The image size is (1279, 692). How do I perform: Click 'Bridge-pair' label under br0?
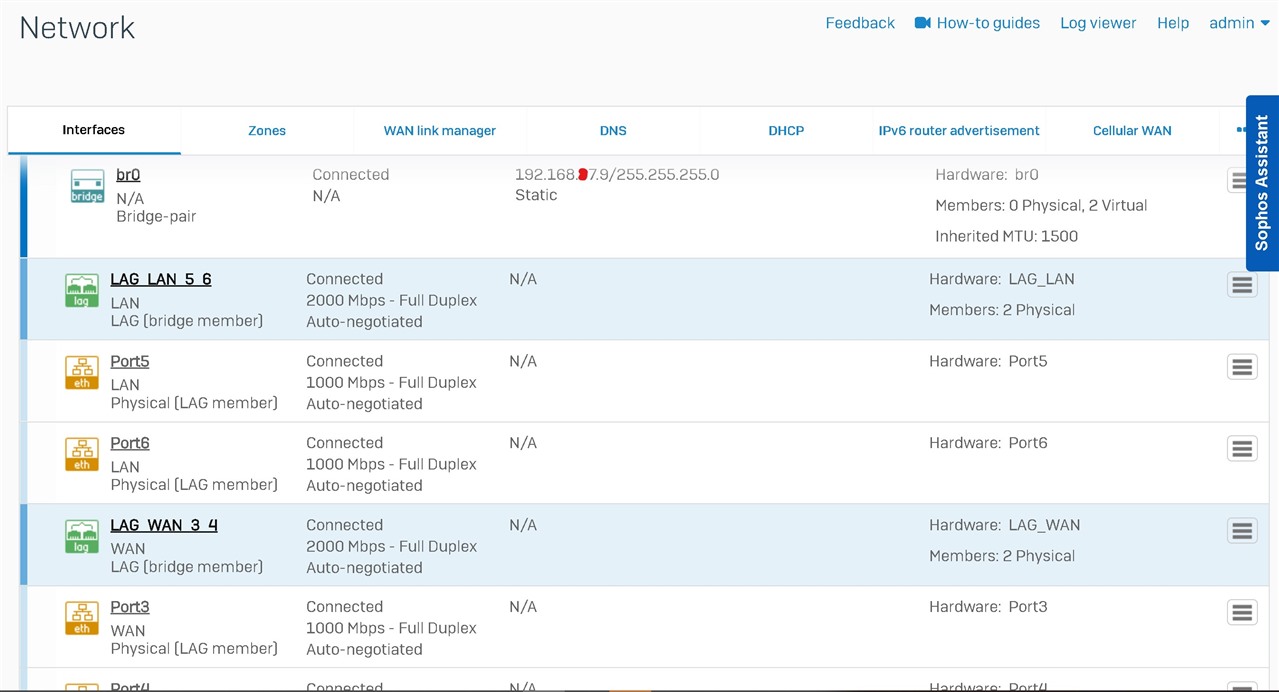156,217
